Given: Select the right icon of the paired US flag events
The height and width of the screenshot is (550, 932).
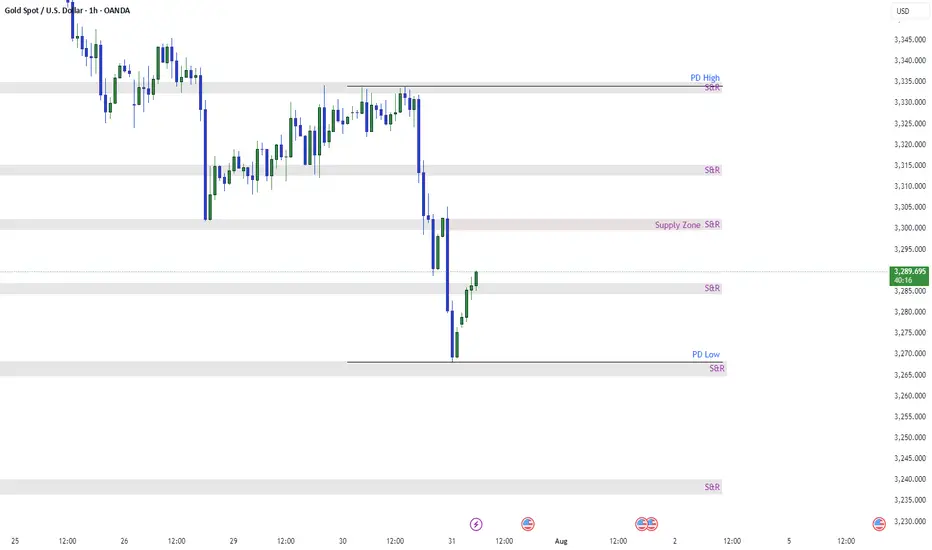Looking at the screenshot, I should click(652, 524).
